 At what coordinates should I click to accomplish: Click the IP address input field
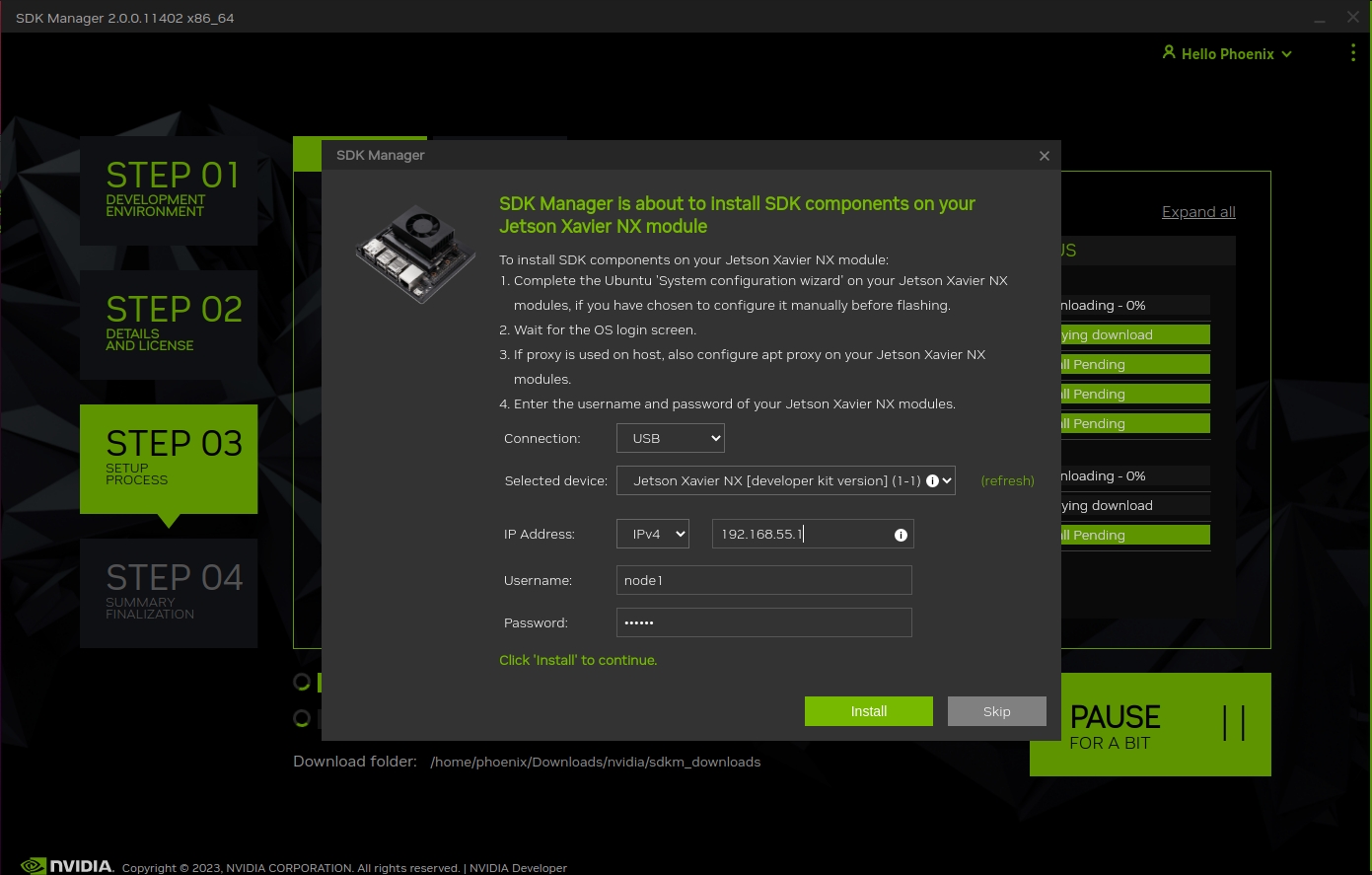click(x=813, y=534)
